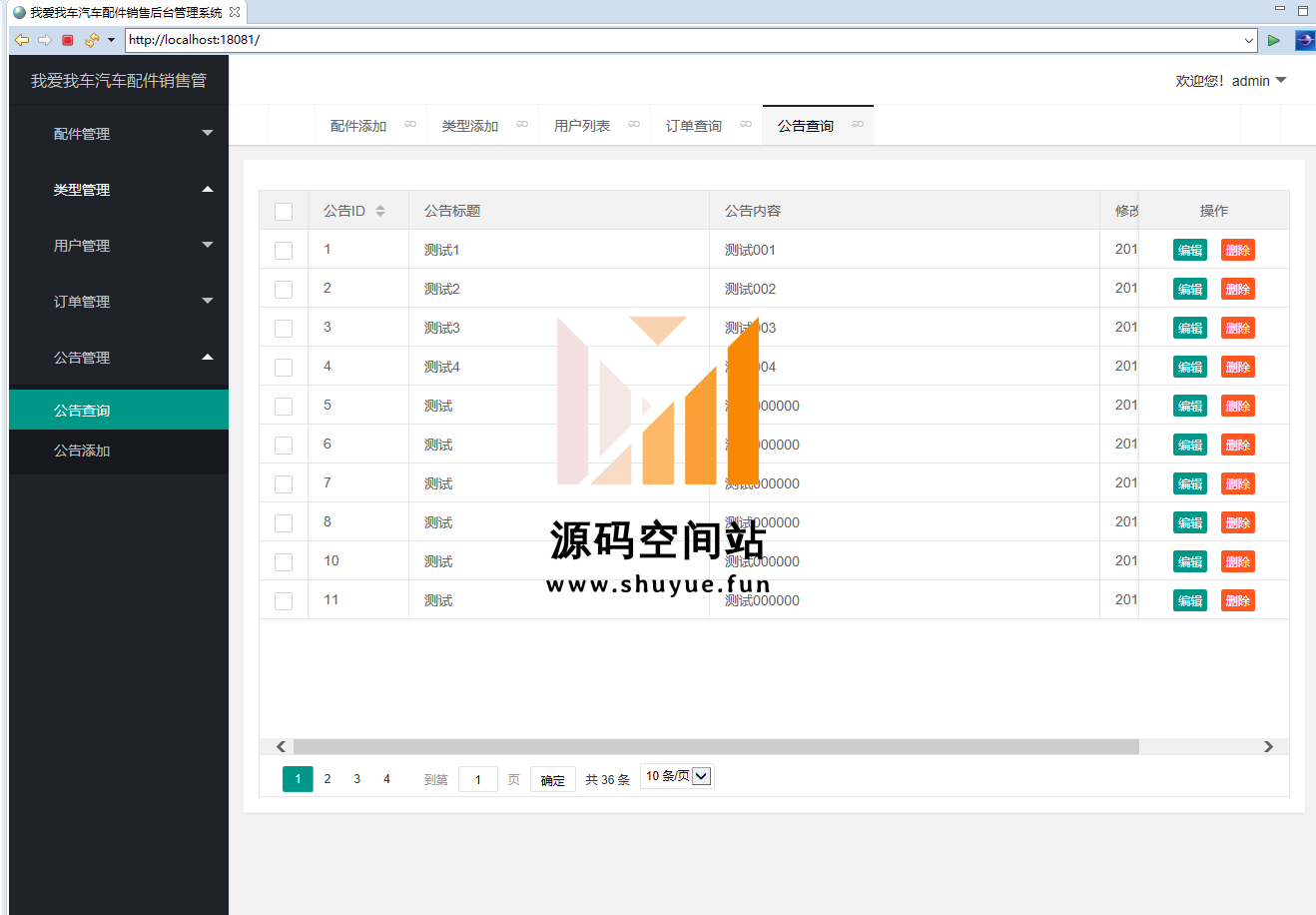
Task: Click the green go arrow icon
Action: 1274,40
